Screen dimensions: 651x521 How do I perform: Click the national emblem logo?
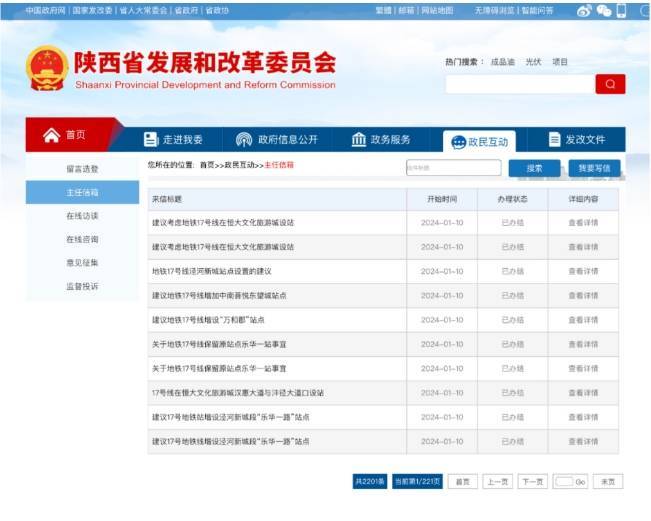tap(47, 69)
